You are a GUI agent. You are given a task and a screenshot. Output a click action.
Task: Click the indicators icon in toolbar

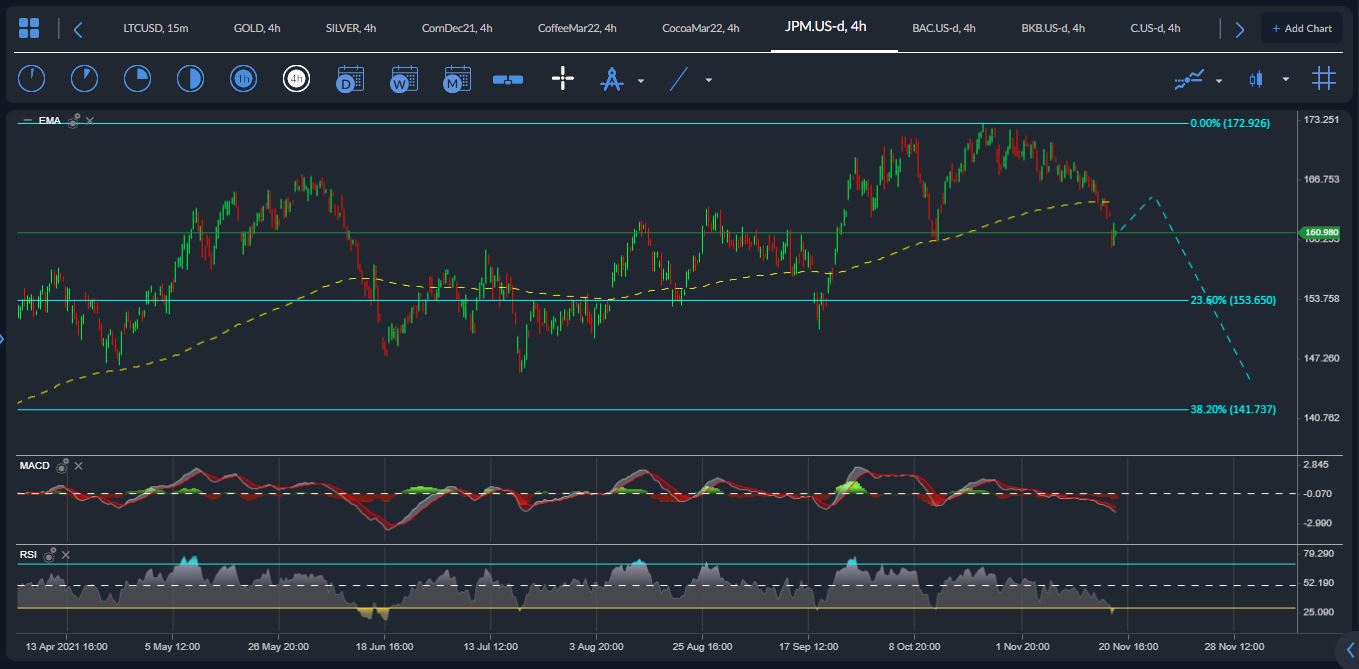pyautogui.click(x=1189, y=79)
